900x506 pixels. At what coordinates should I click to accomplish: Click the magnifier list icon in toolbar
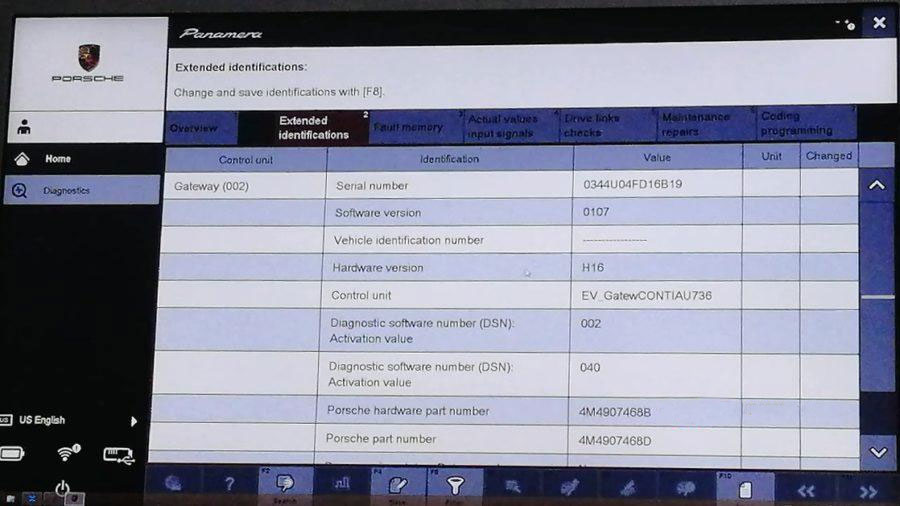click(512, 486)
